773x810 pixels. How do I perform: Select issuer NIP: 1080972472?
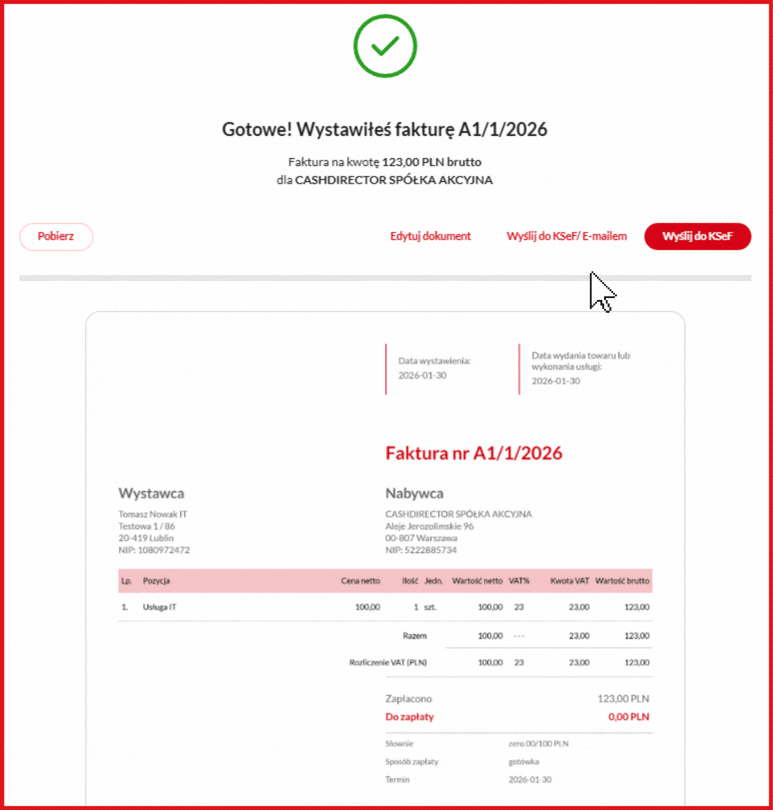[x=154, y=550]
